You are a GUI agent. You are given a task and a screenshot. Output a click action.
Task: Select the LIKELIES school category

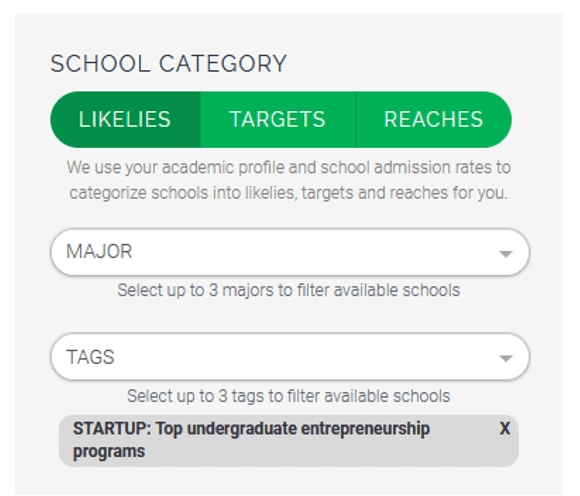(x=125, y=119)
